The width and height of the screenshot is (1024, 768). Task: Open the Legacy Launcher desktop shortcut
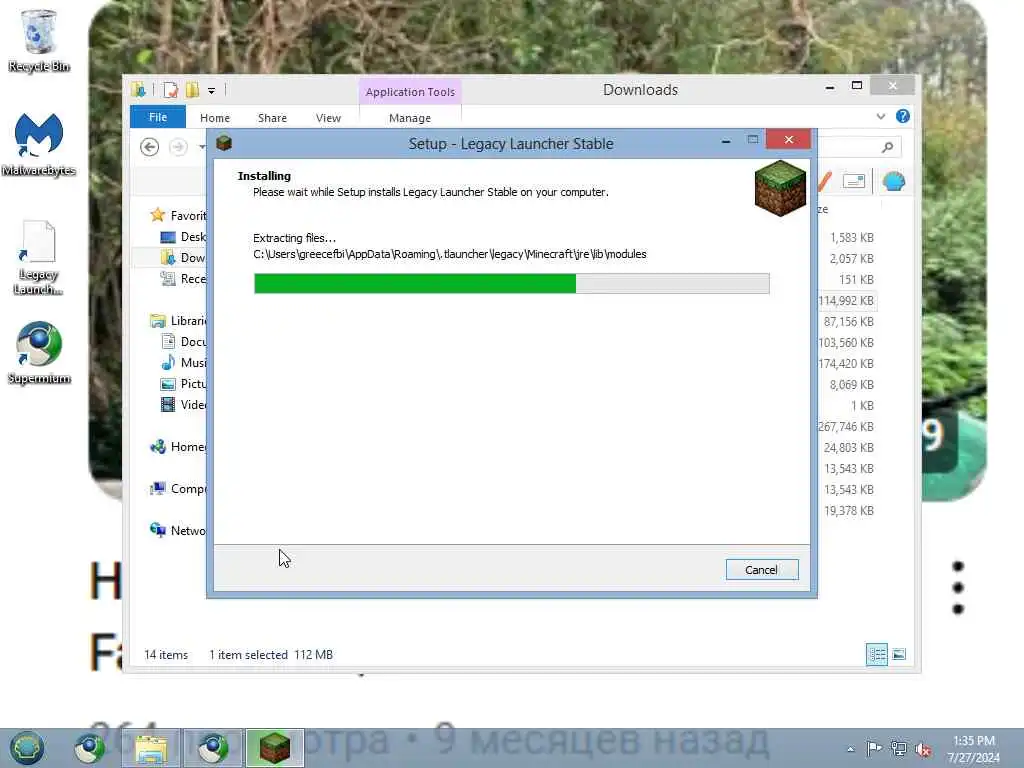[38, 258]
